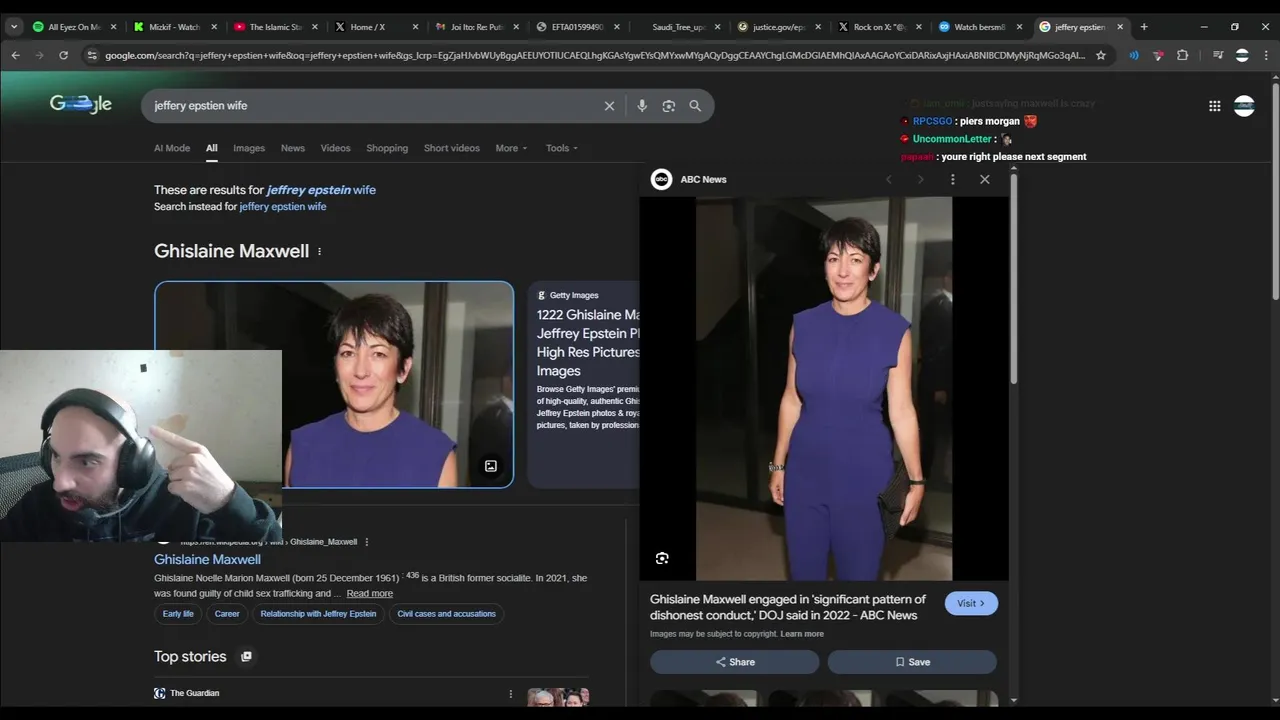The image size is (1280, 720).
Task: Close the ABC News image preview panel
Action: [985, 179]
